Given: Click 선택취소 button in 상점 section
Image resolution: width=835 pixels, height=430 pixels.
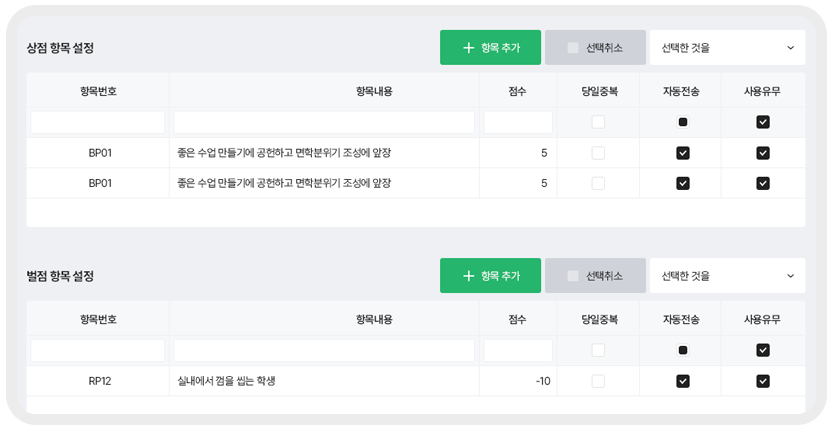Looking at the screenshot, I should tap(595, 47).
